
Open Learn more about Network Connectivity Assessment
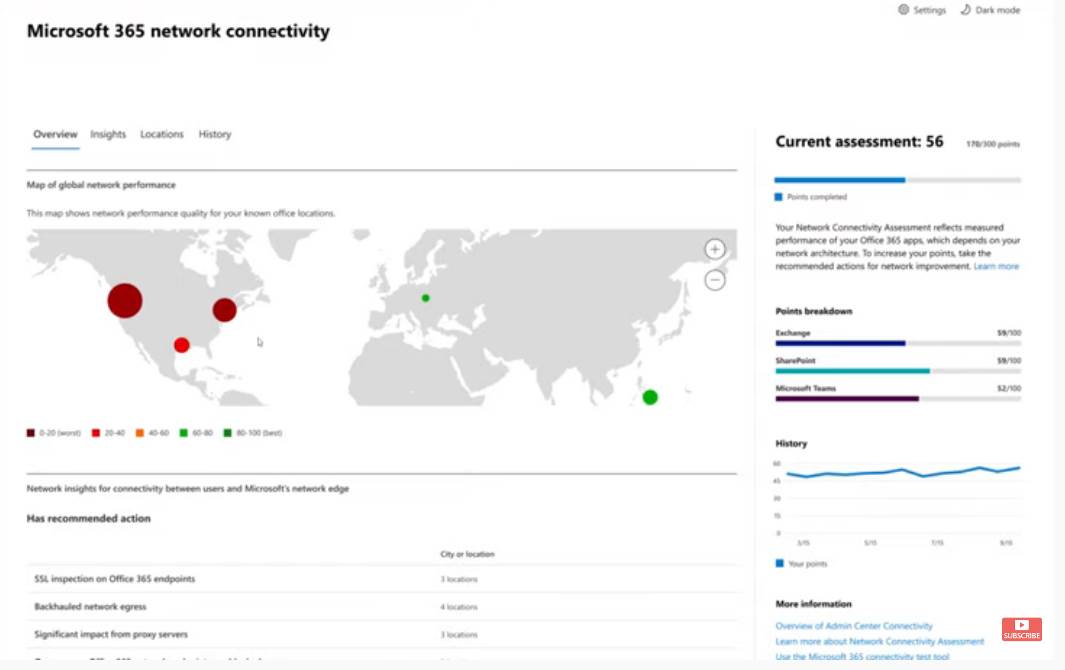click(x=879, y=641)
